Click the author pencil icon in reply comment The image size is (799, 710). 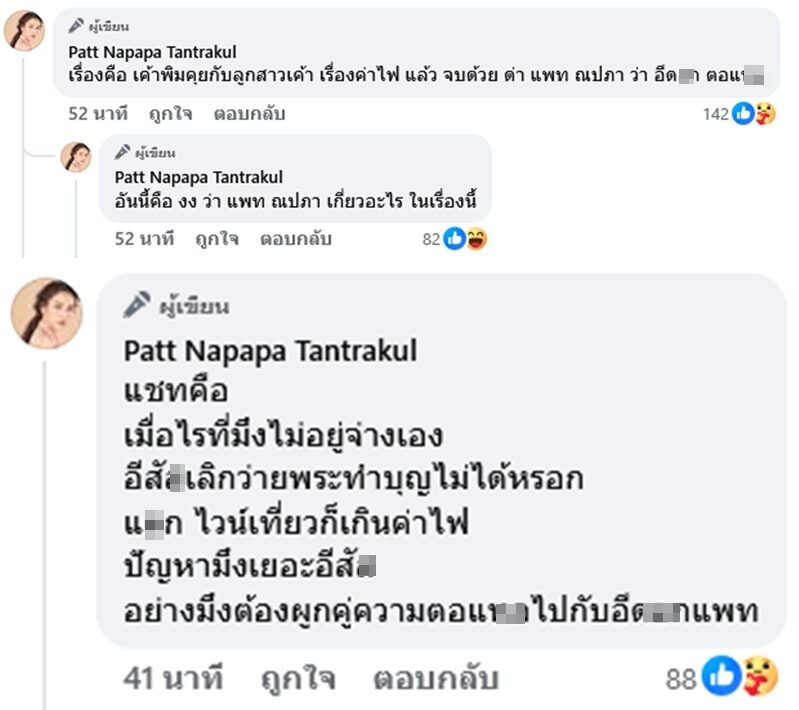(122, 153)
